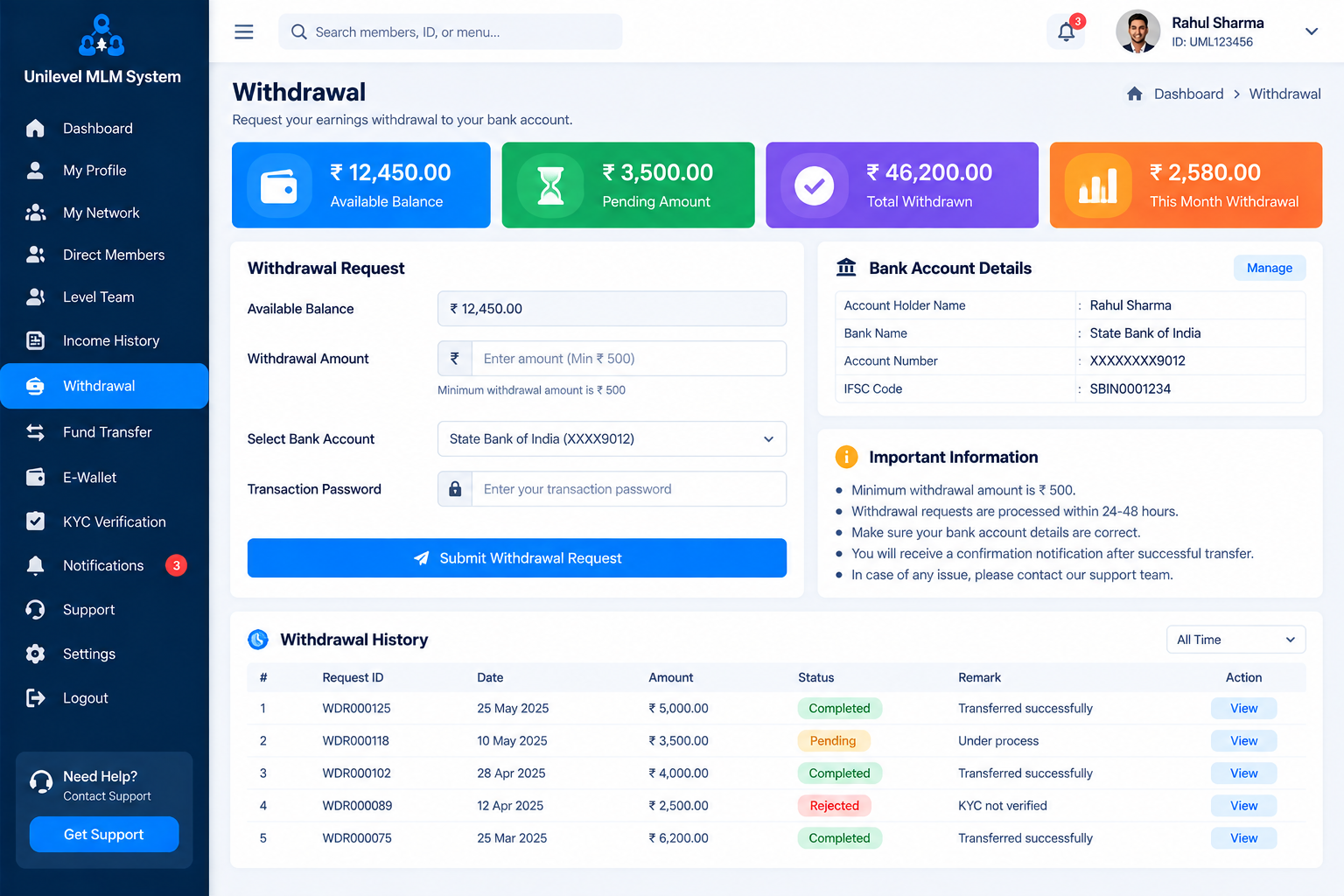1344x896 pixels.
Task: Click the Dashboard breadcrumb link
Action: click(x=1188, y=94)
